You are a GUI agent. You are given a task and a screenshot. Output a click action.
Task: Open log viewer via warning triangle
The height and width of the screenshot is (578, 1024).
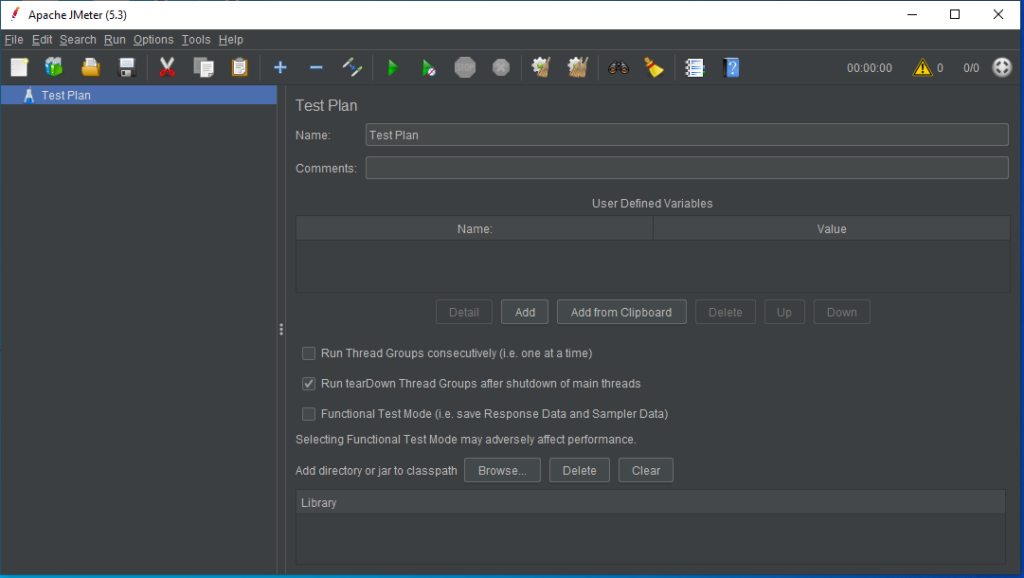pos(922,67)
